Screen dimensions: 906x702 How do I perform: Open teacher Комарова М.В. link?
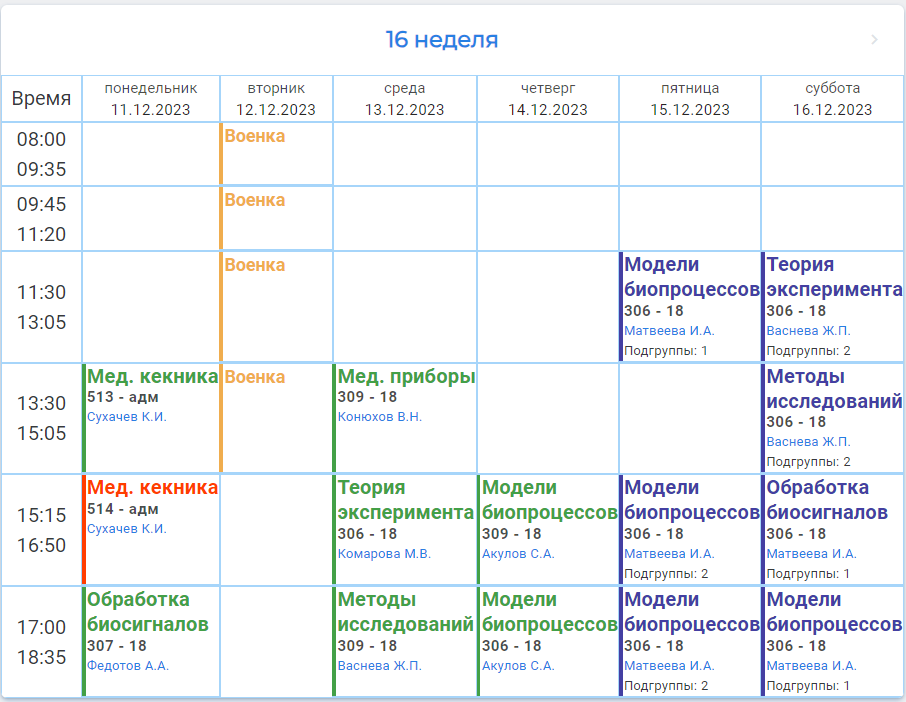[384, 553]
